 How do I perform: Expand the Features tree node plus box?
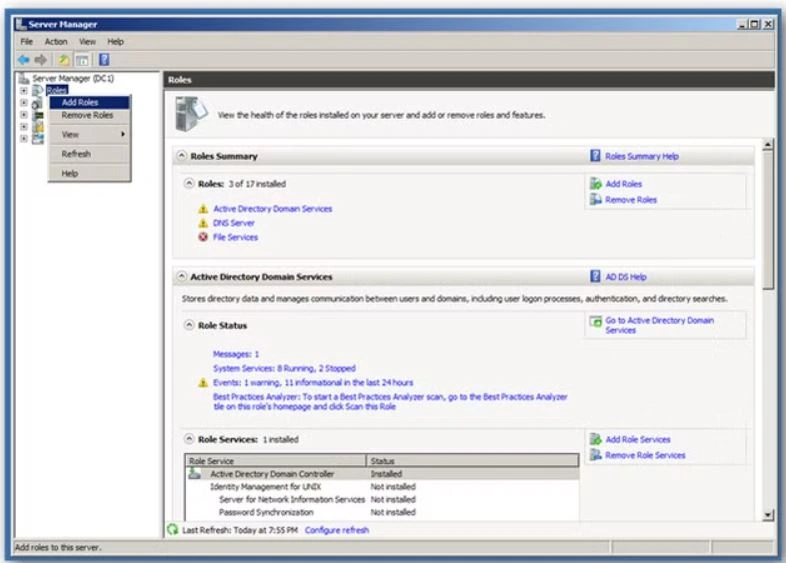(24, 103)
